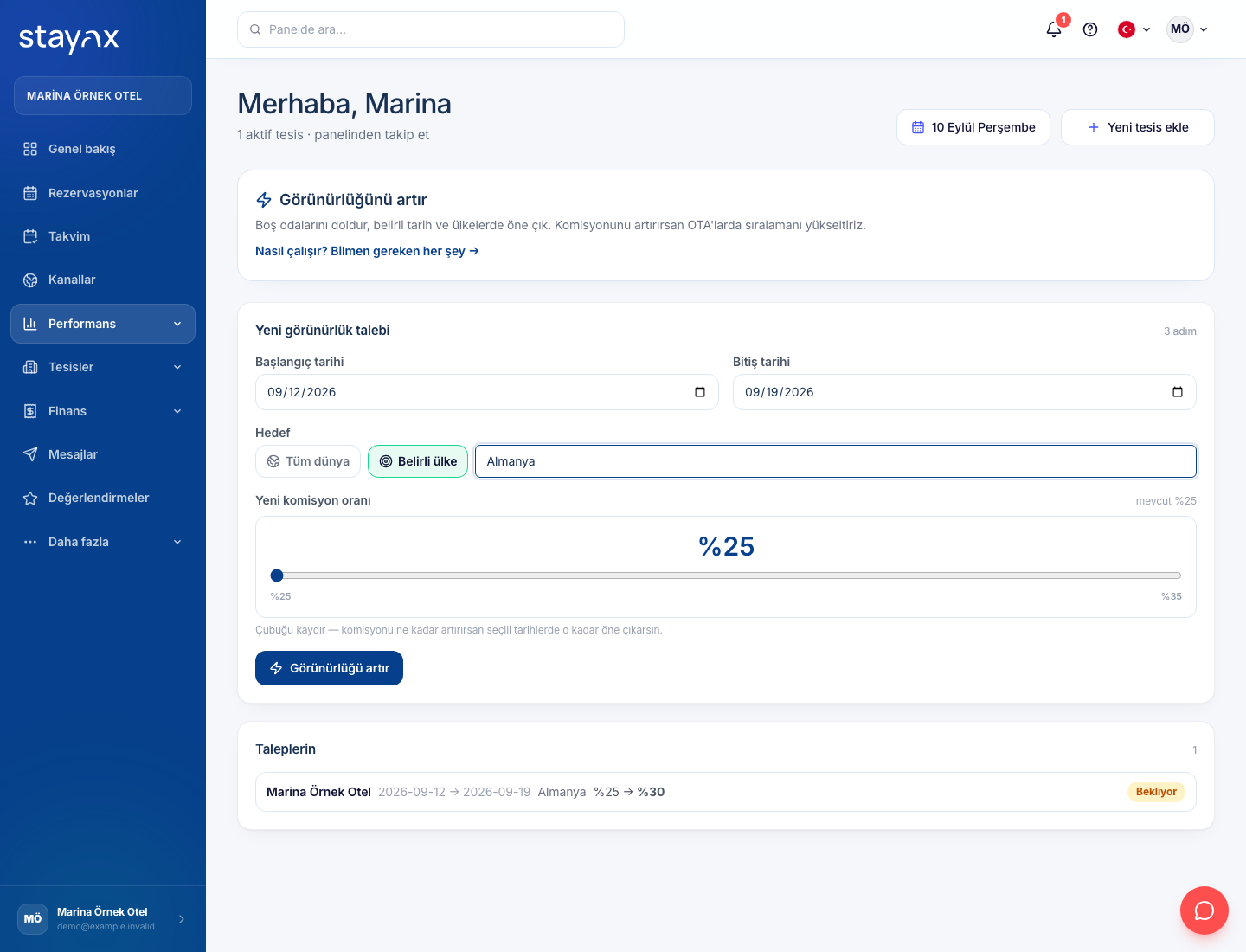Click the Genel bakış grid icon

(x=30, y=149)
